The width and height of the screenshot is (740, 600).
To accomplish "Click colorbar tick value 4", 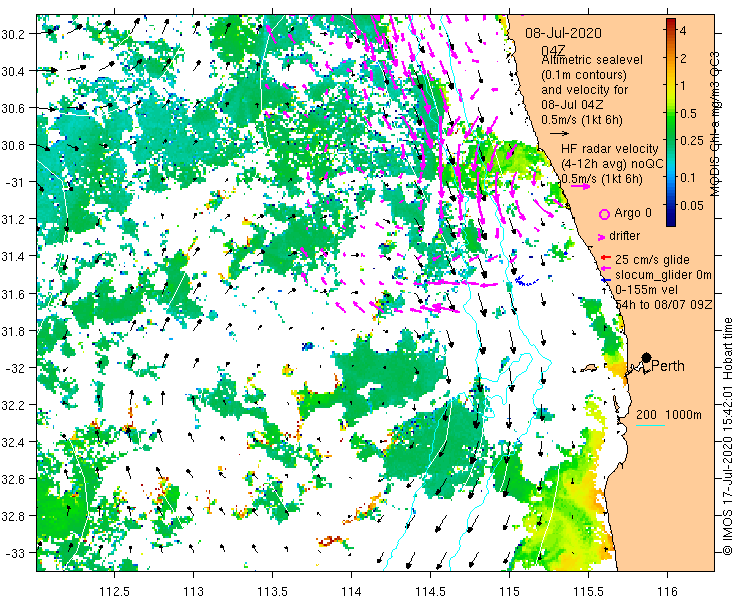I will (682, 31).
